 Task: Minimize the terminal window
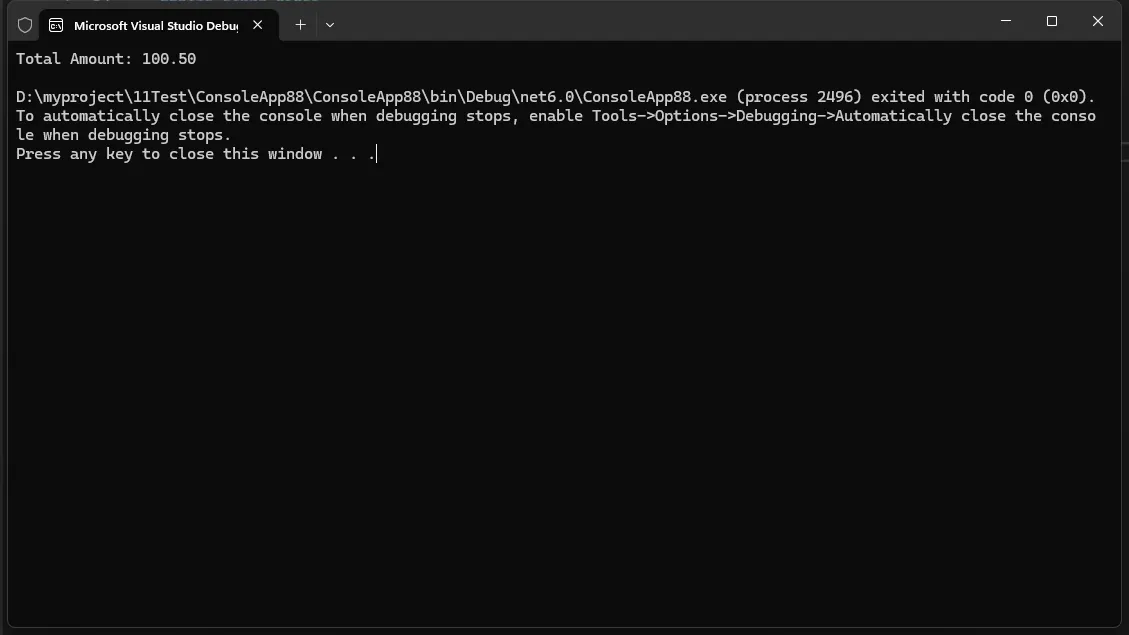1006,21
